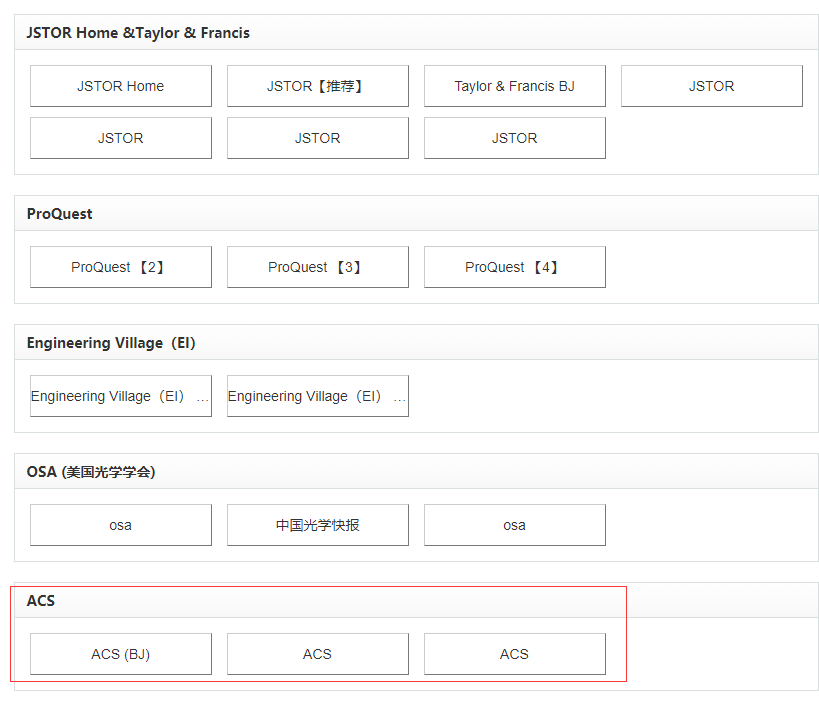Open the 中国光学快报 link

pyautogui.click(x=318, y=525)
